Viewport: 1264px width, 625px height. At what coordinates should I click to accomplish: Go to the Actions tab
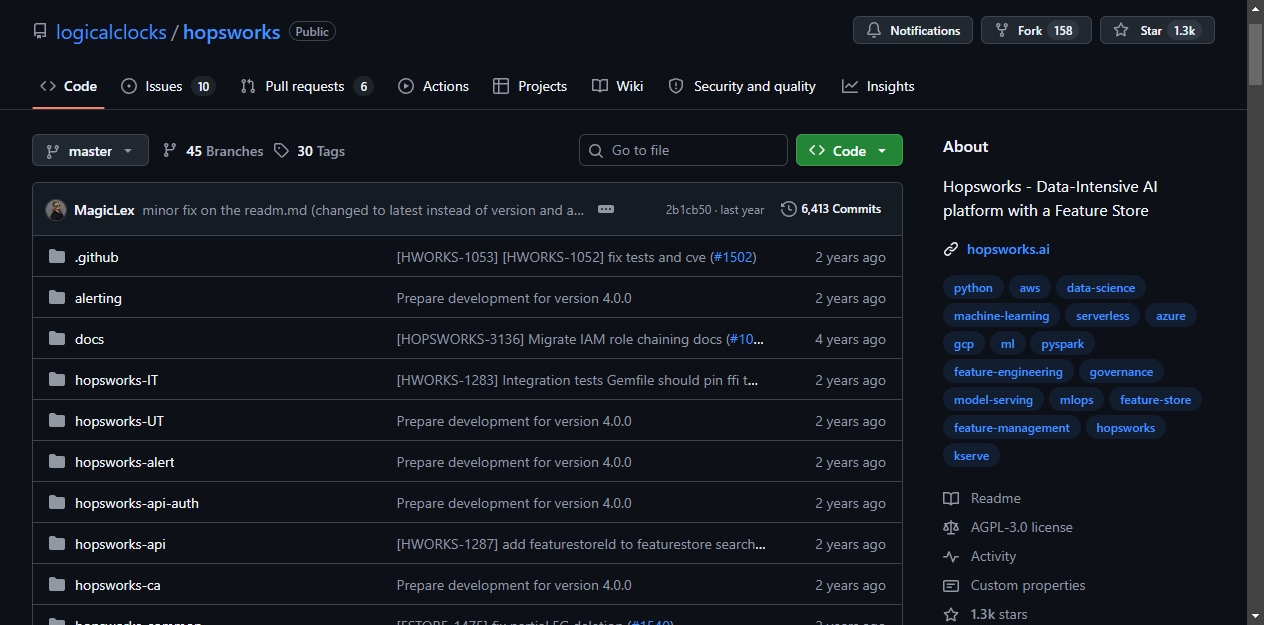pyautogui.click(x=433, y=86)
